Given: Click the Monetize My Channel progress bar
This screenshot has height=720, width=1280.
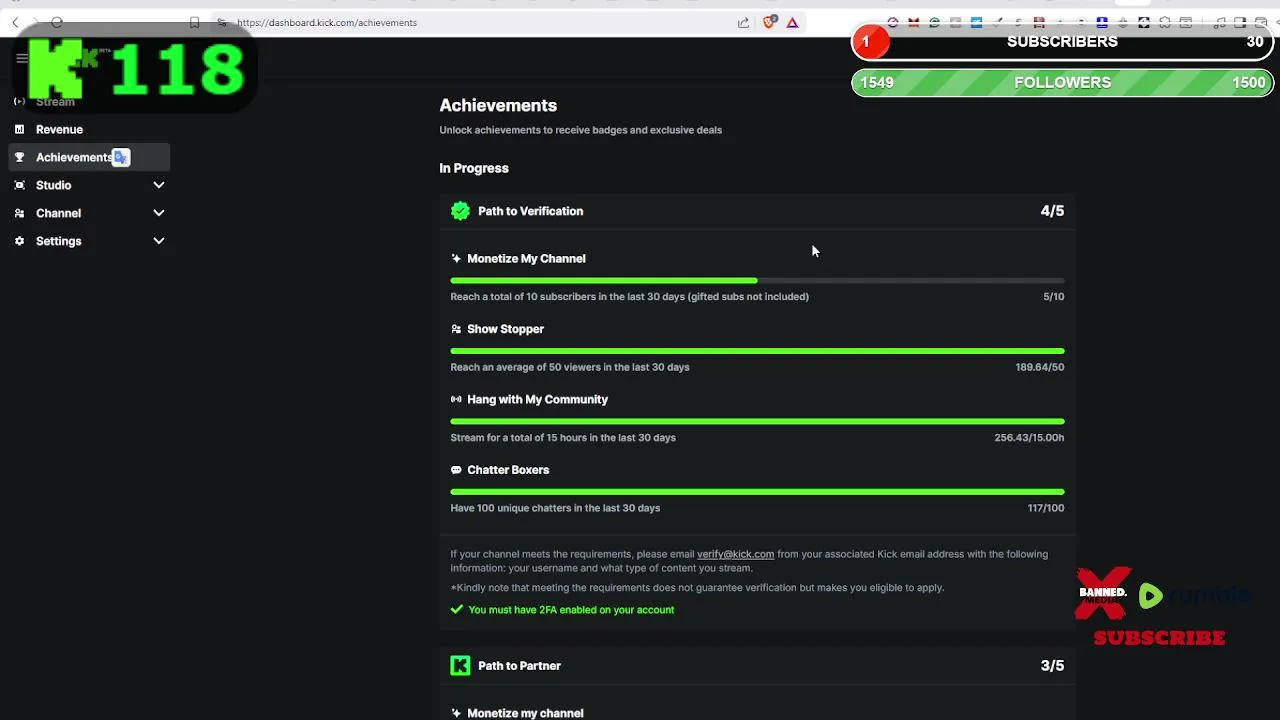Looking at the screenshot, I should (757, 281).
